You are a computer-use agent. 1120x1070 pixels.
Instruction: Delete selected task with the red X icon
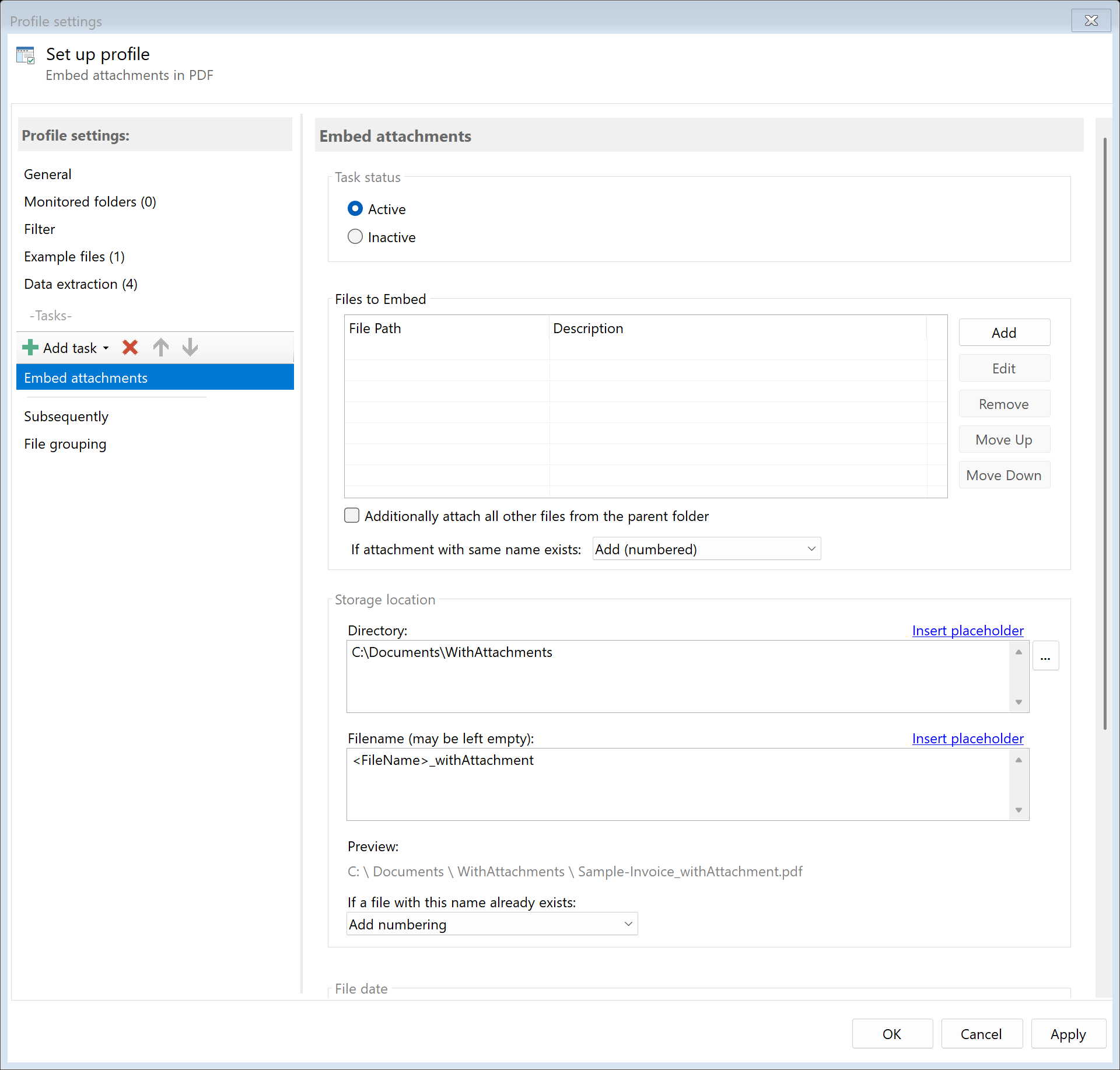(129, 347)
